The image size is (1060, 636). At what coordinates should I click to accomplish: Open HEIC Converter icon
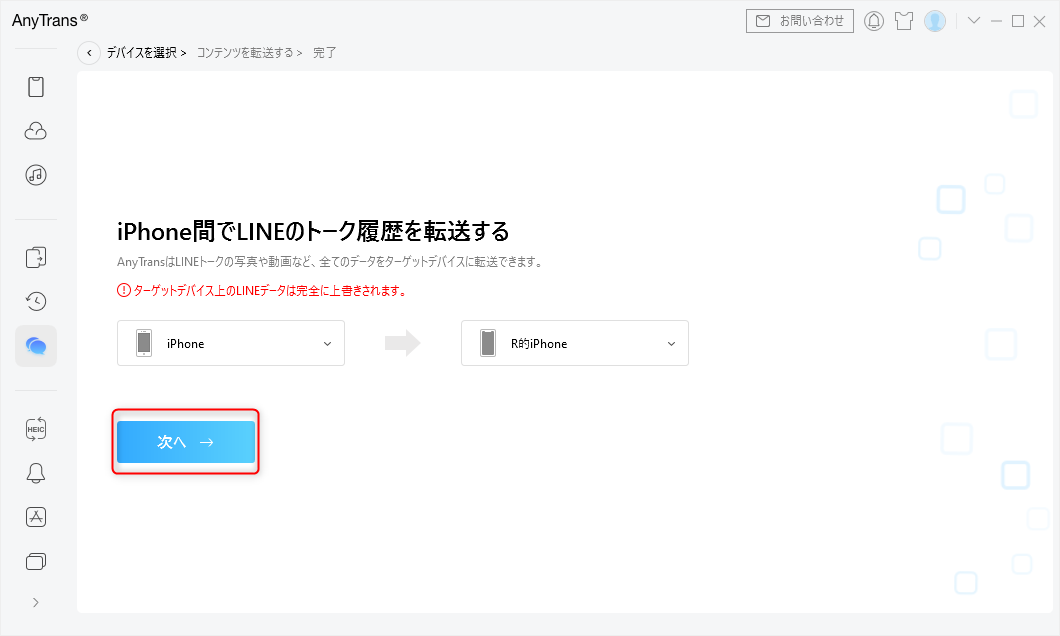point(36,429)
